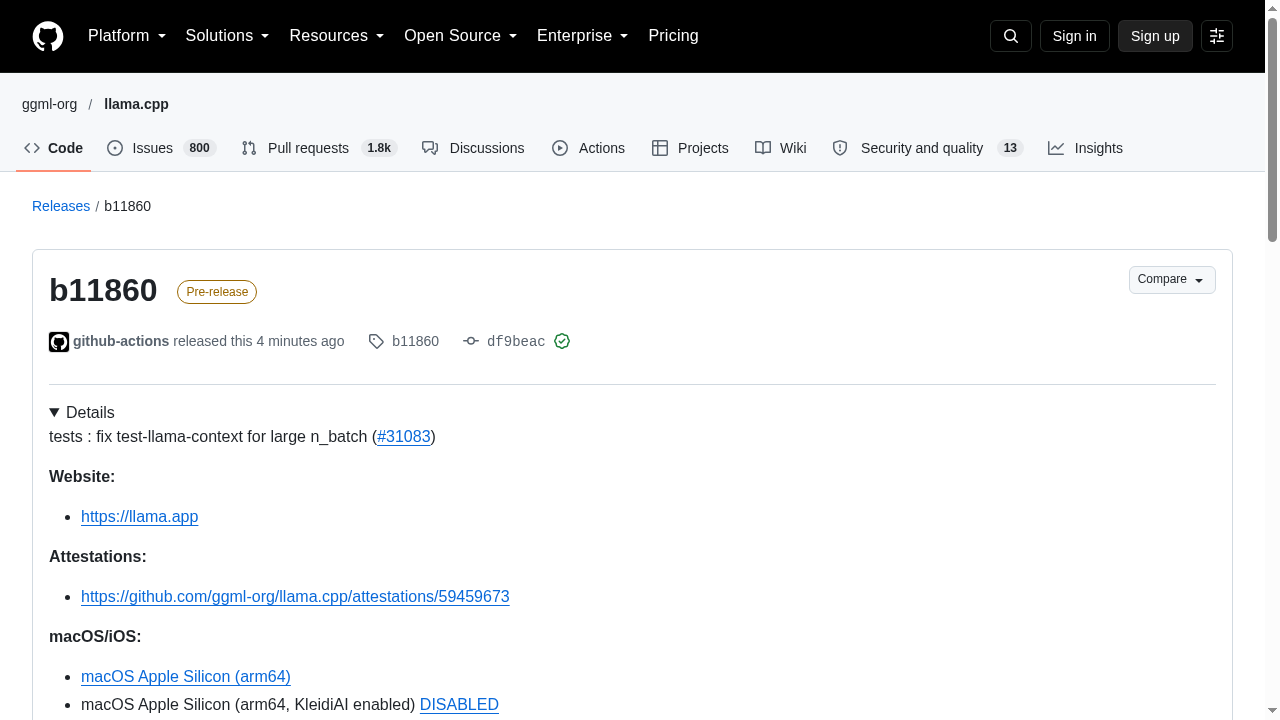Open the Actions tab

coord(588,148)
